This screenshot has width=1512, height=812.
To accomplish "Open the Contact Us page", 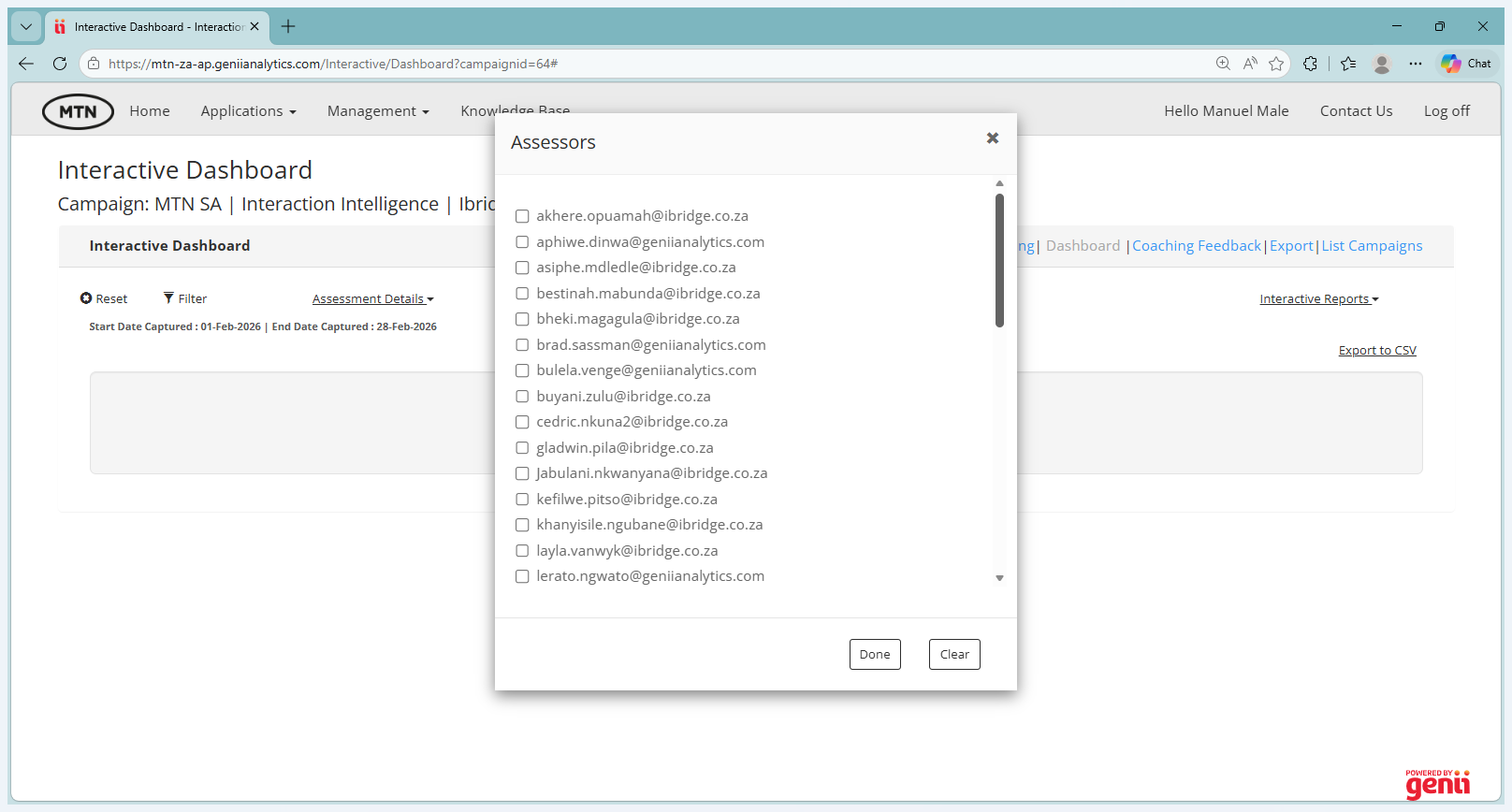I will (x=1356, y=111).
